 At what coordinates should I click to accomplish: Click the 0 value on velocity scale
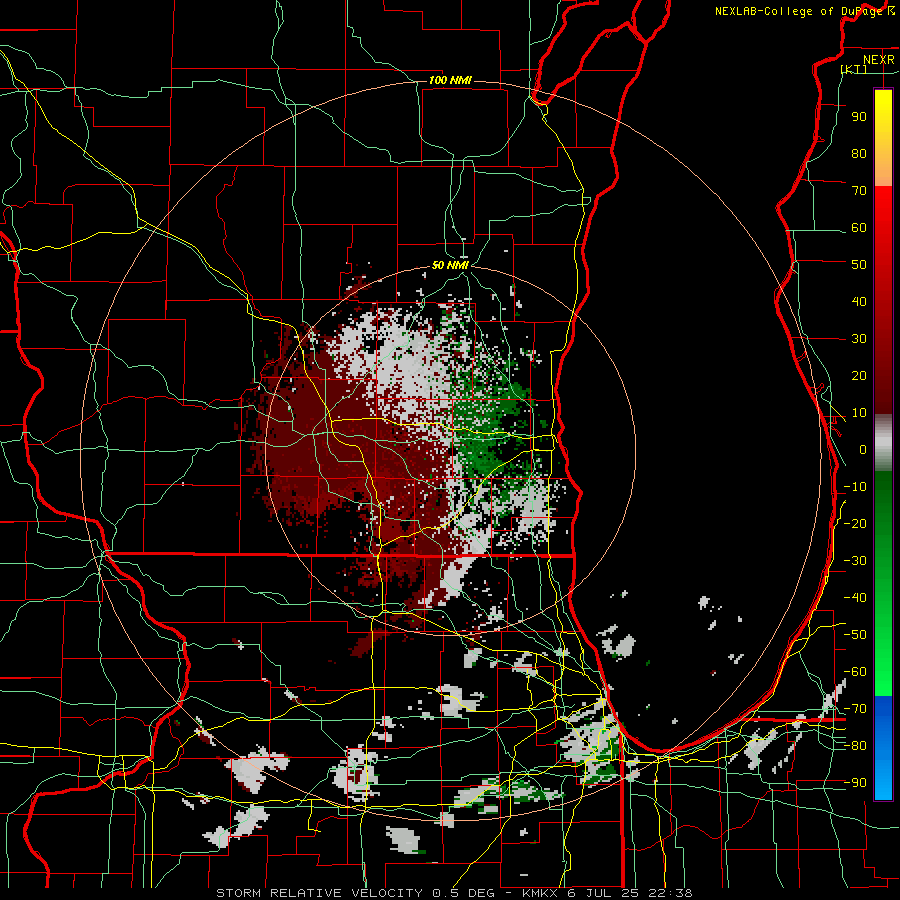tap(863, 449)
